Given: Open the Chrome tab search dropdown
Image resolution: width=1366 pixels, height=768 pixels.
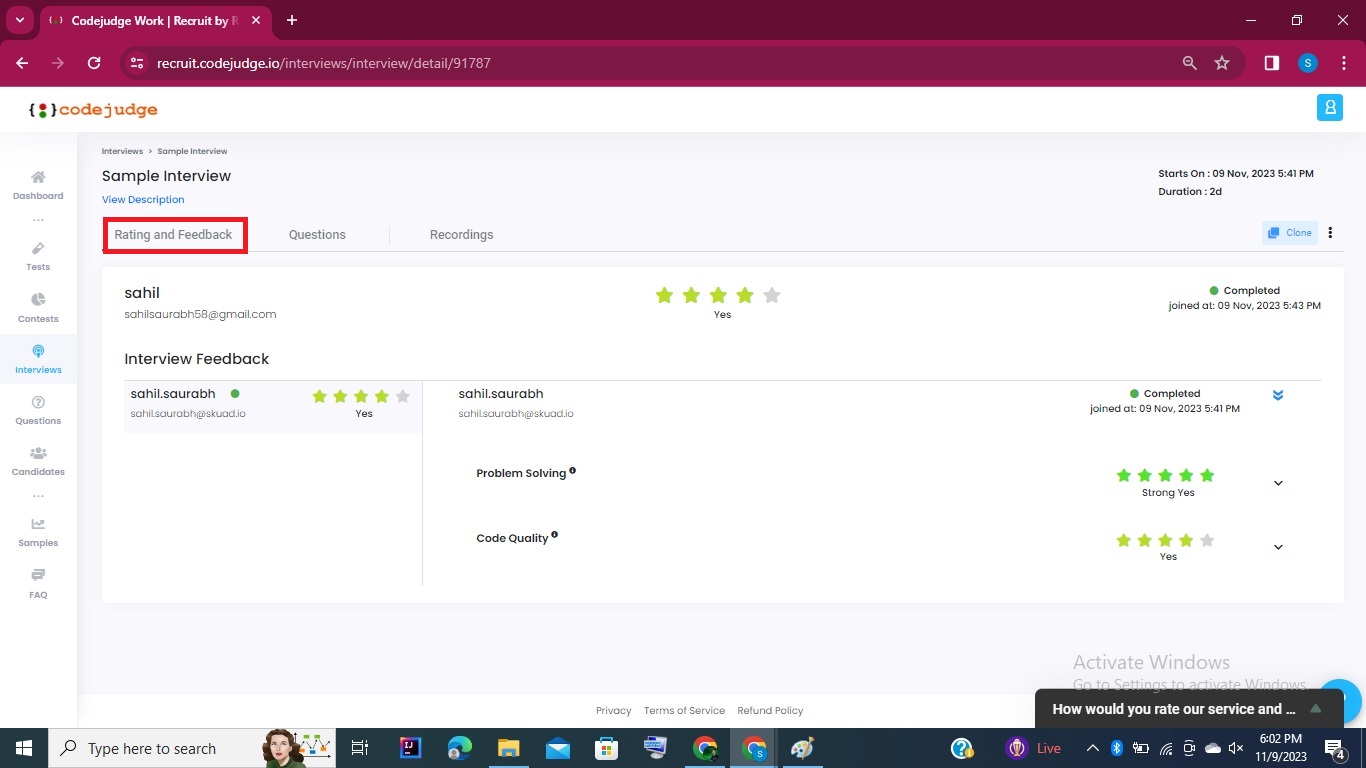Looking at the screenshot, I should (x=19, y=20).
